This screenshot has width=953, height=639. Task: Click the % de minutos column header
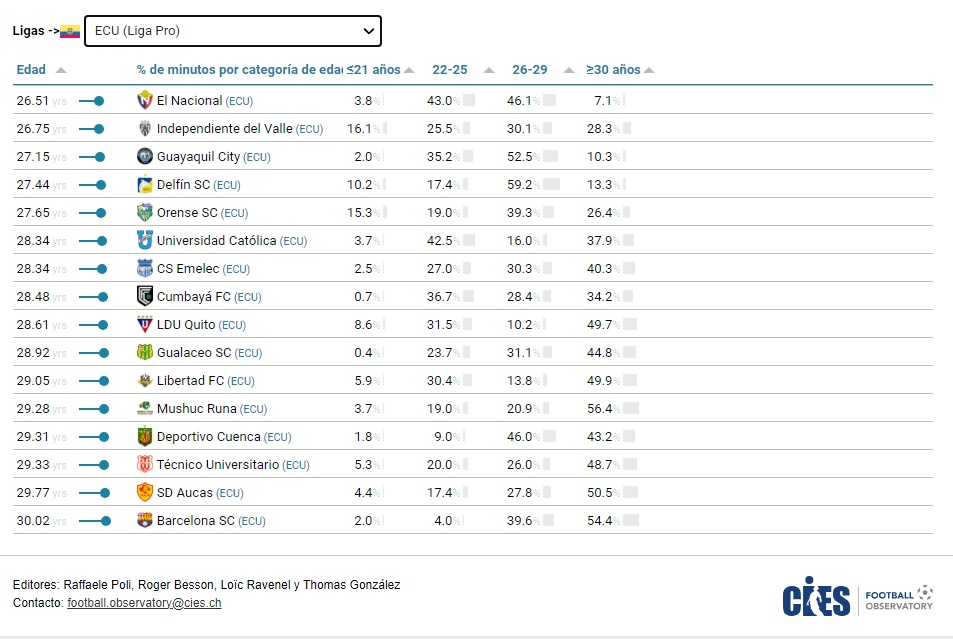tap(239, 70)
